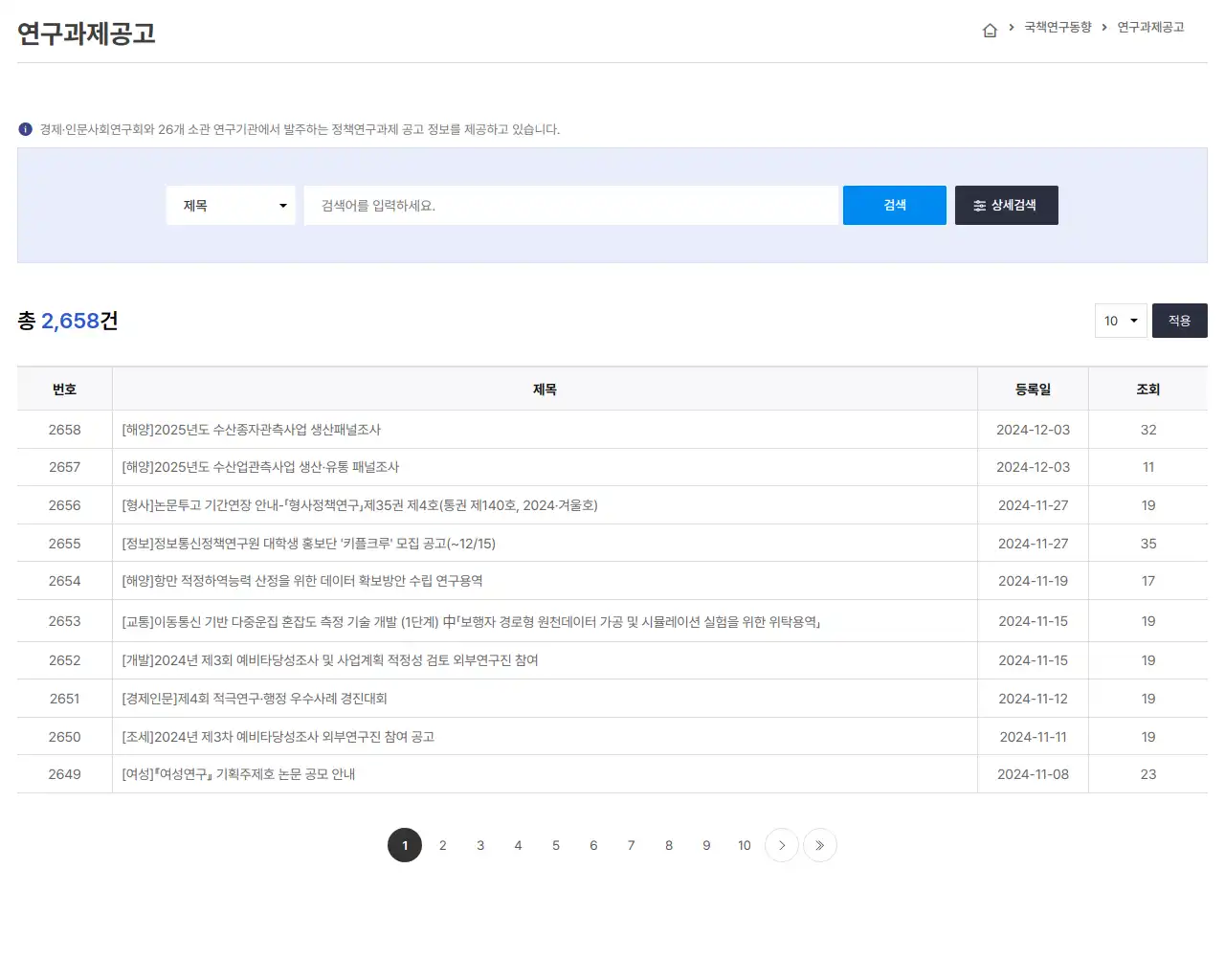Click the filter icon on the 상세검색 button
1225x980 pixels.
pyautogui.click(x=978, y=205)
